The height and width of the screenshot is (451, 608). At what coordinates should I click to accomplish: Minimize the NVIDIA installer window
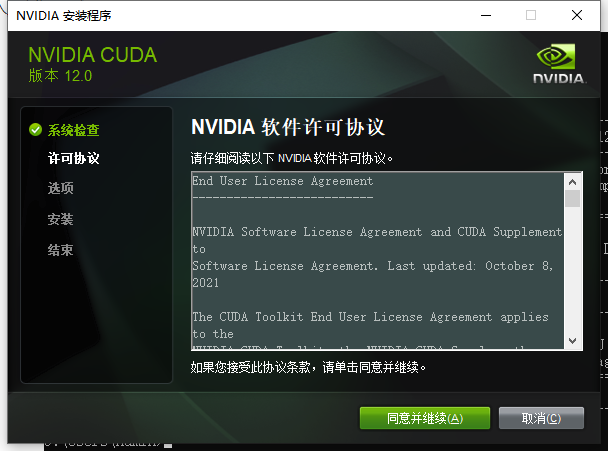pyautogui.click(x=486, y=16)
